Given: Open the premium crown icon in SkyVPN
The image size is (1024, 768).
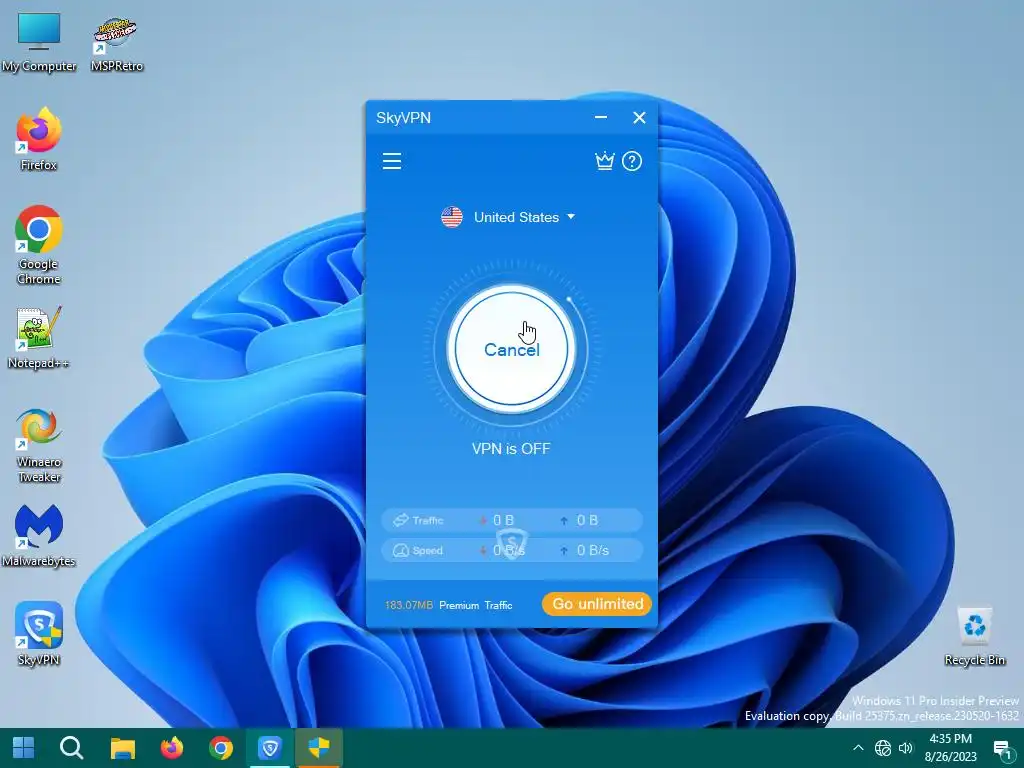Looking at the screenshot, I should click(605, 161).
